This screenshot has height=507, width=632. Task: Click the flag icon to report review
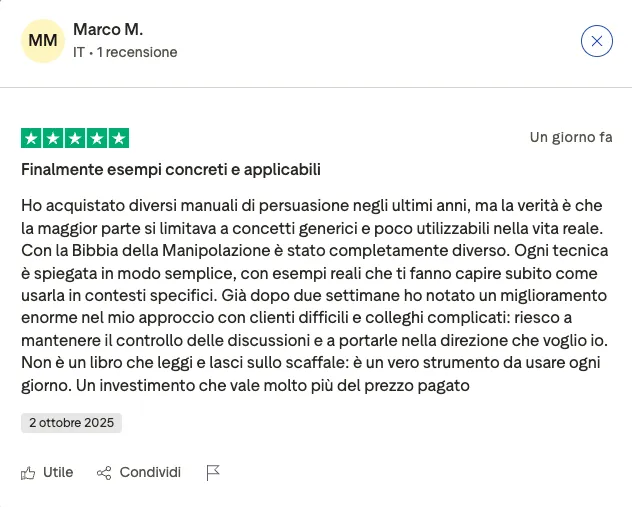[x=212, y=472]
